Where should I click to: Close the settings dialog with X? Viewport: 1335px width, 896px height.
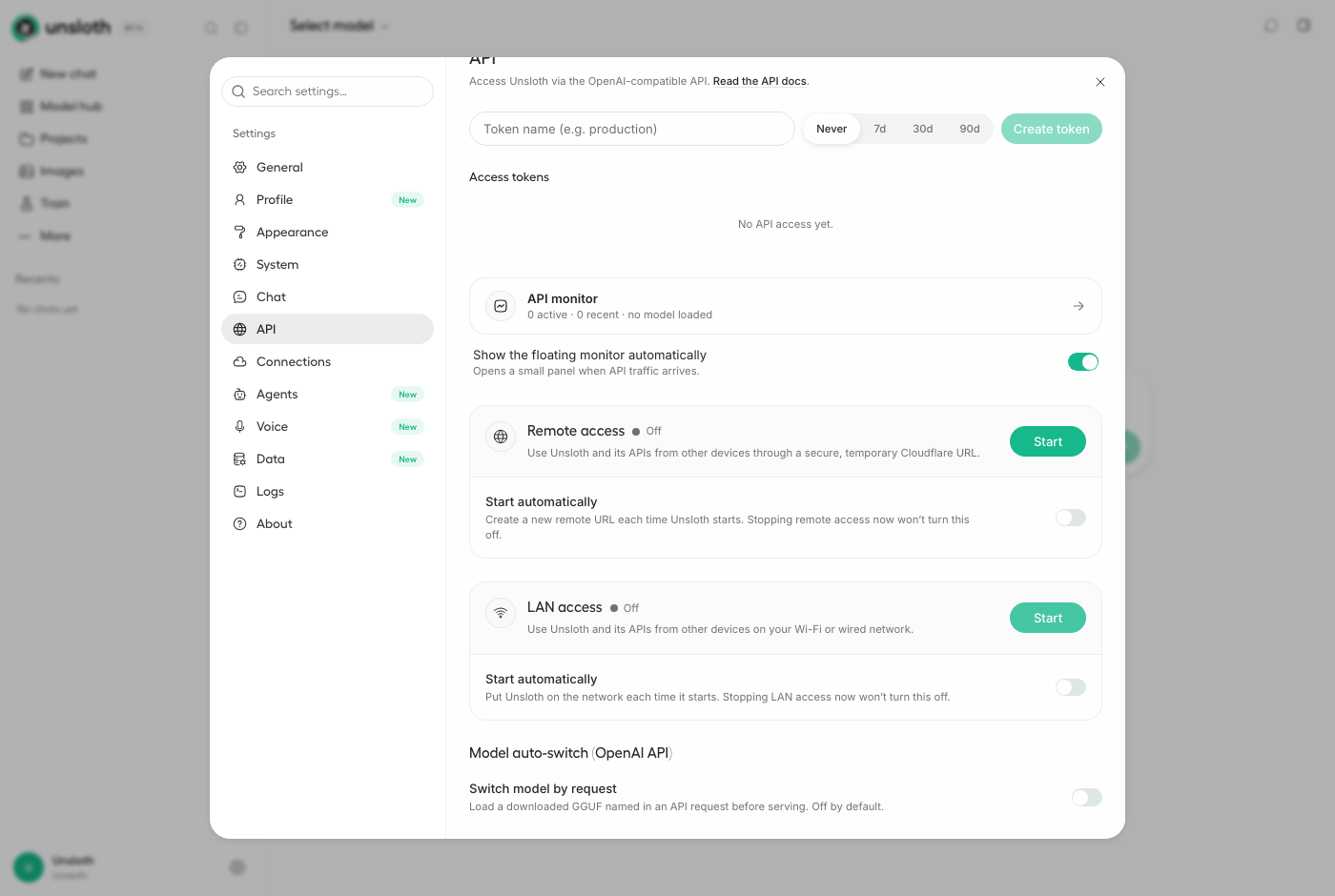point(1100,82)
